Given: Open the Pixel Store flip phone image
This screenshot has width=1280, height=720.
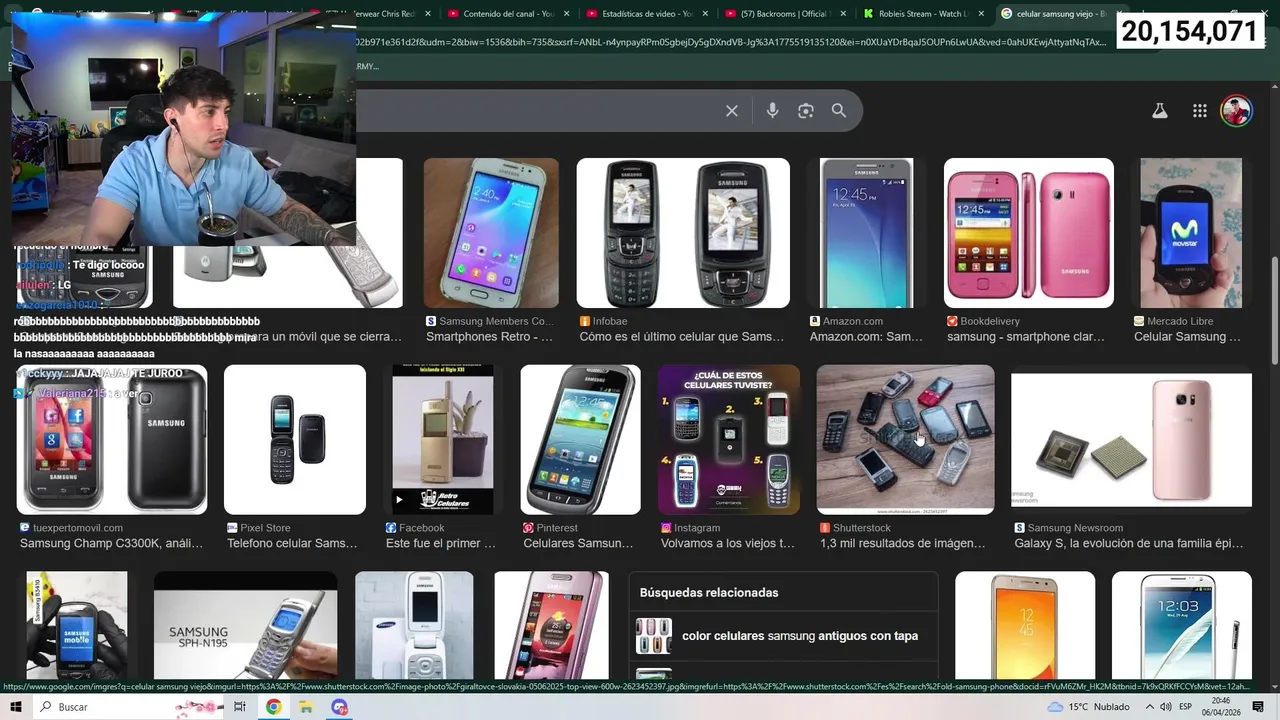Looking at the screenshot, I should (295, 440).
